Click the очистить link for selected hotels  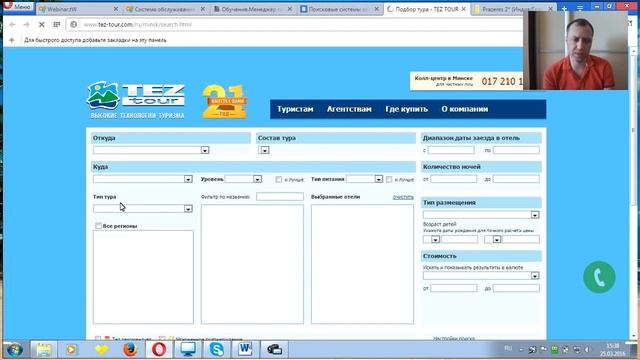click(x=403, y=197)
